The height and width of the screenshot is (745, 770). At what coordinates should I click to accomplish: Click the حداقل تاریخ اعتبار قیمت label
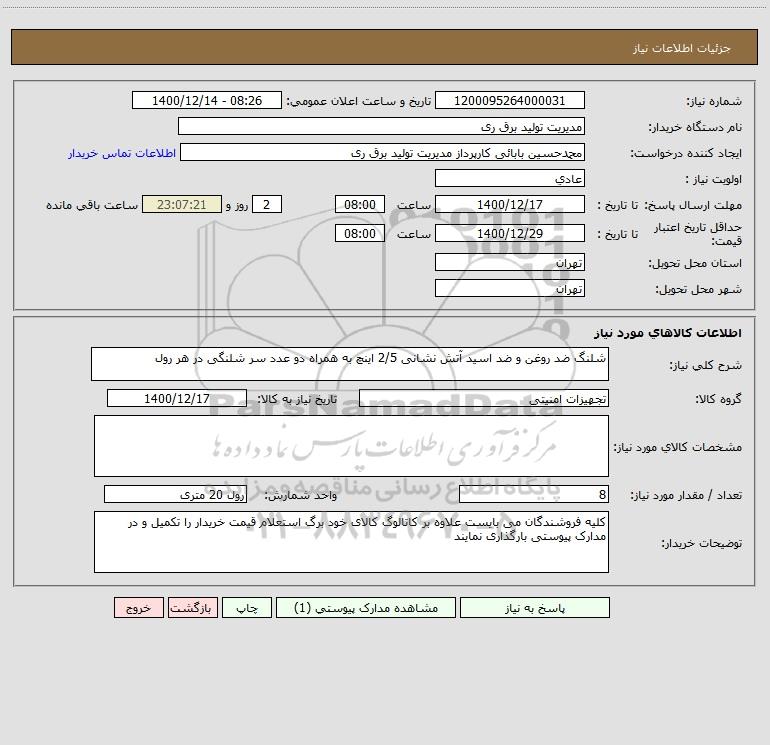pos(698,234)
